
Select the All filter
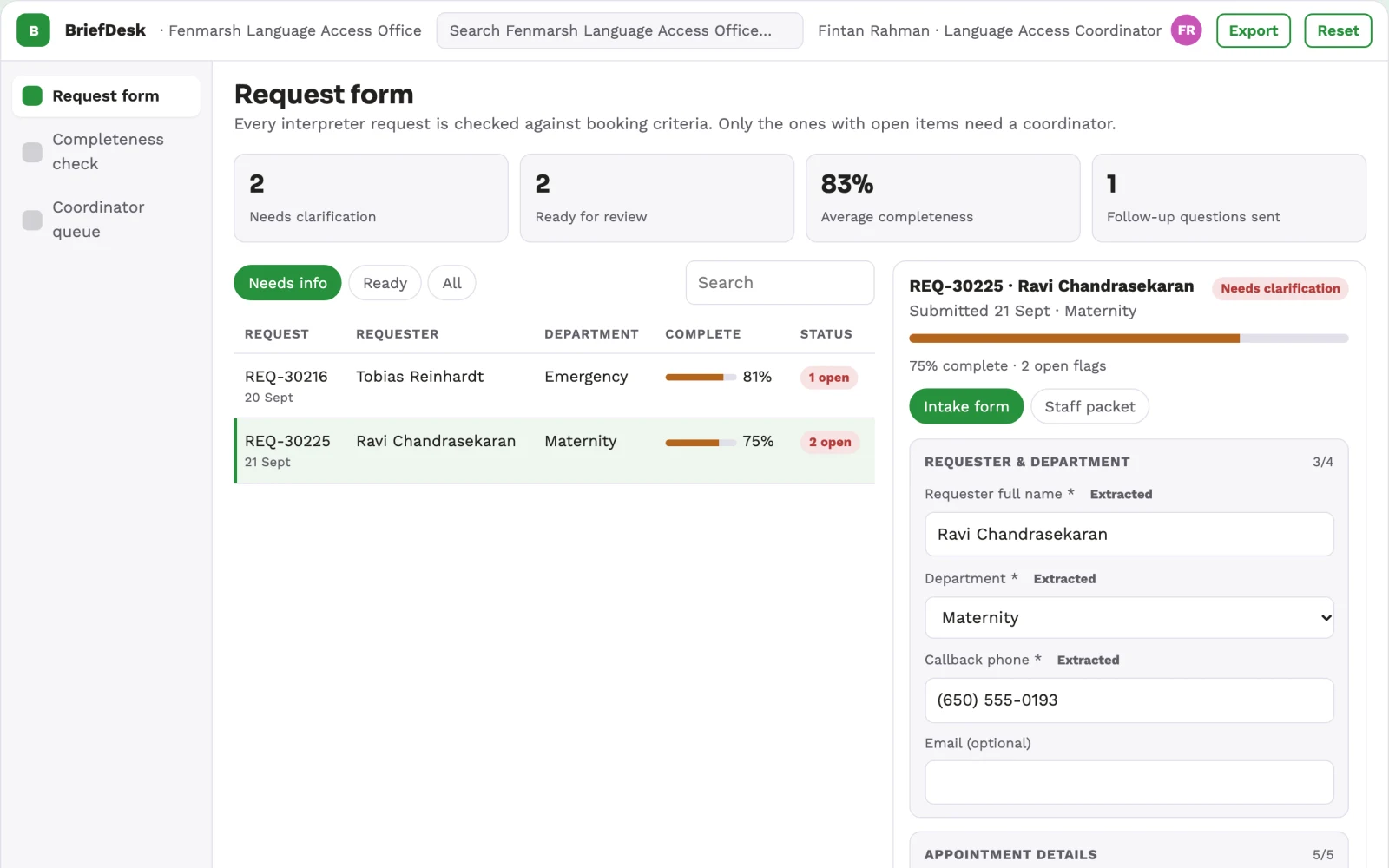coord(451,283)
